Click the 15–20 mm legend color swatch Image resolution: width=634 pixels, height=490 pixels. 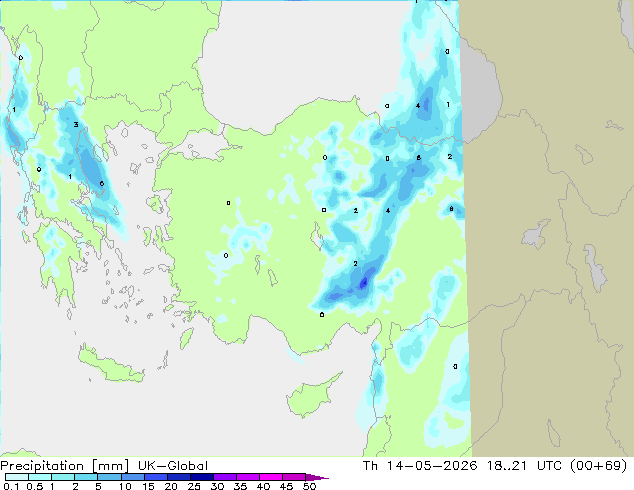(x=156, y=477)
